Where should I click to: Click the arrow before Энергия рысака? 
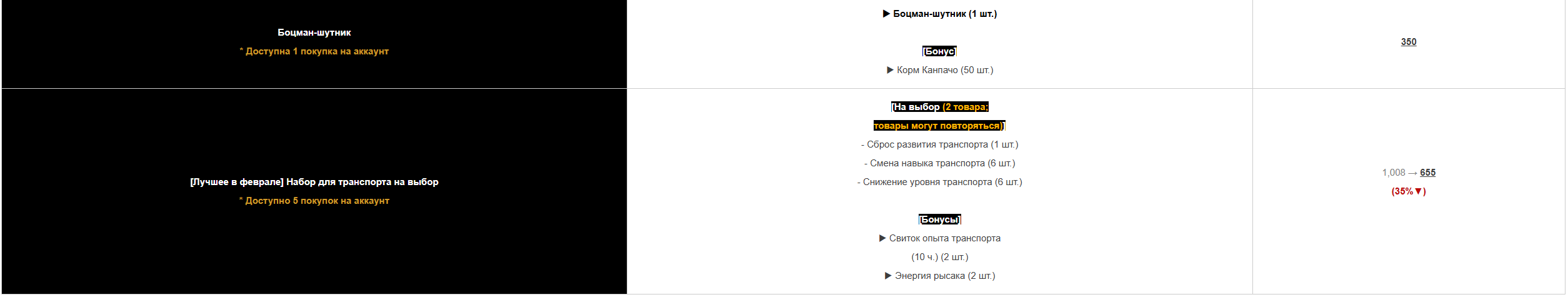[888, 276]
